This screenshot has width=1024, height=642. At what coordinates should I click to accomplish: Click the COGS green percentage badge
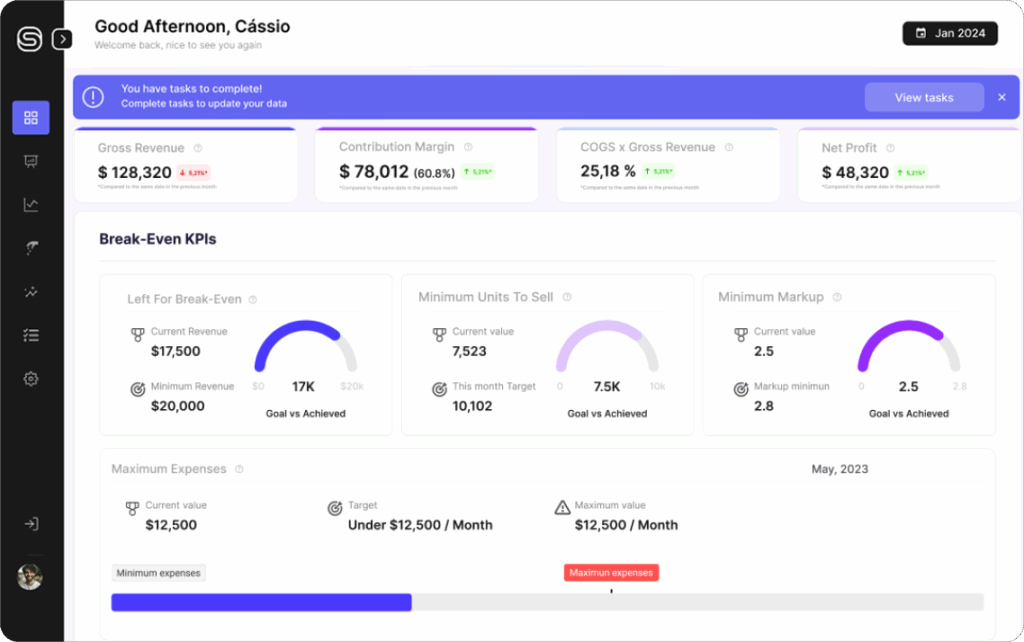(658, 172)
